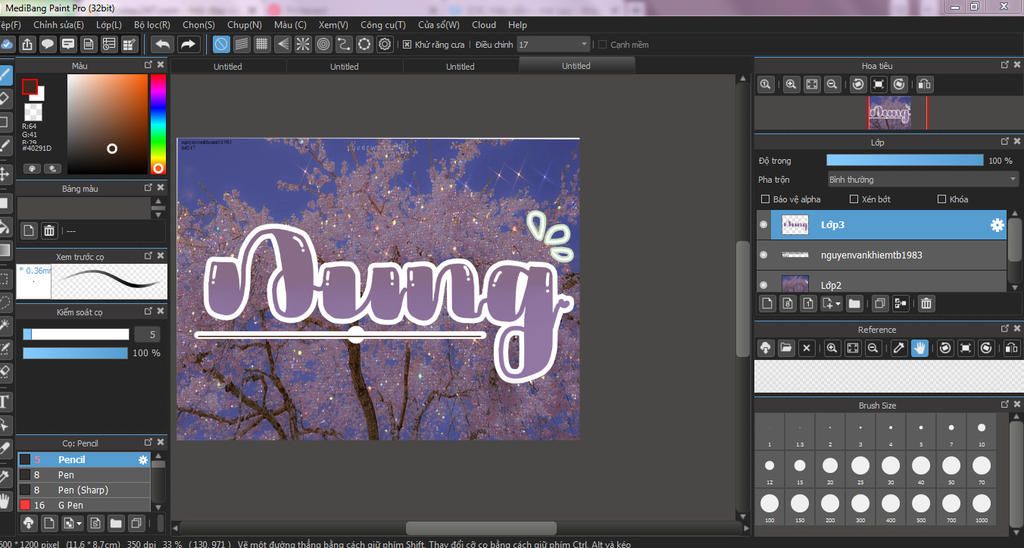Image resolution: width=1024 pixels, height=548 pixels.
Task: Enable the Xén bớt checkbox
Action: tap(854, 199)
